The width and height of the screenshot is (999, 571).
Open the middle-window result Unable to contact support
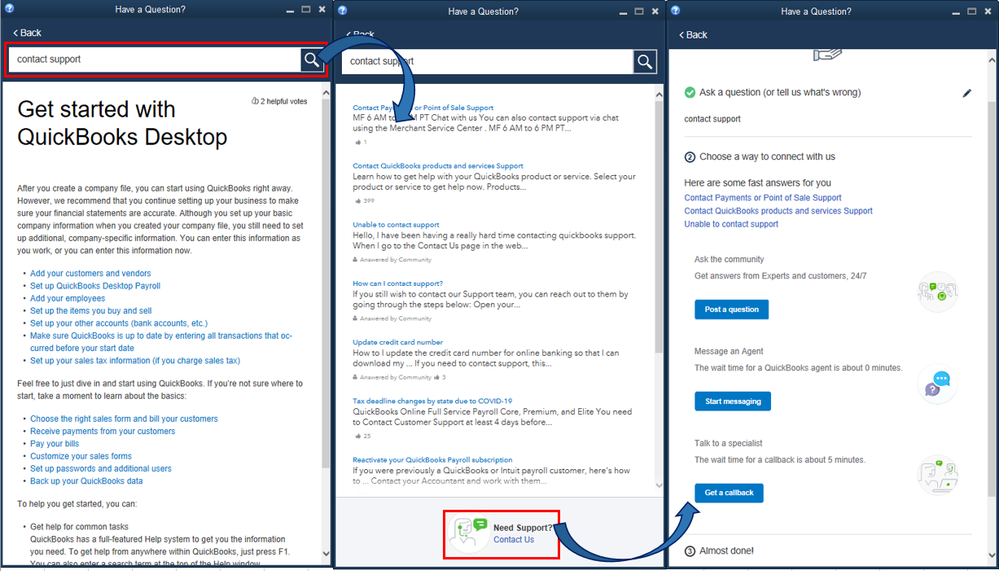tap(396, 224)
